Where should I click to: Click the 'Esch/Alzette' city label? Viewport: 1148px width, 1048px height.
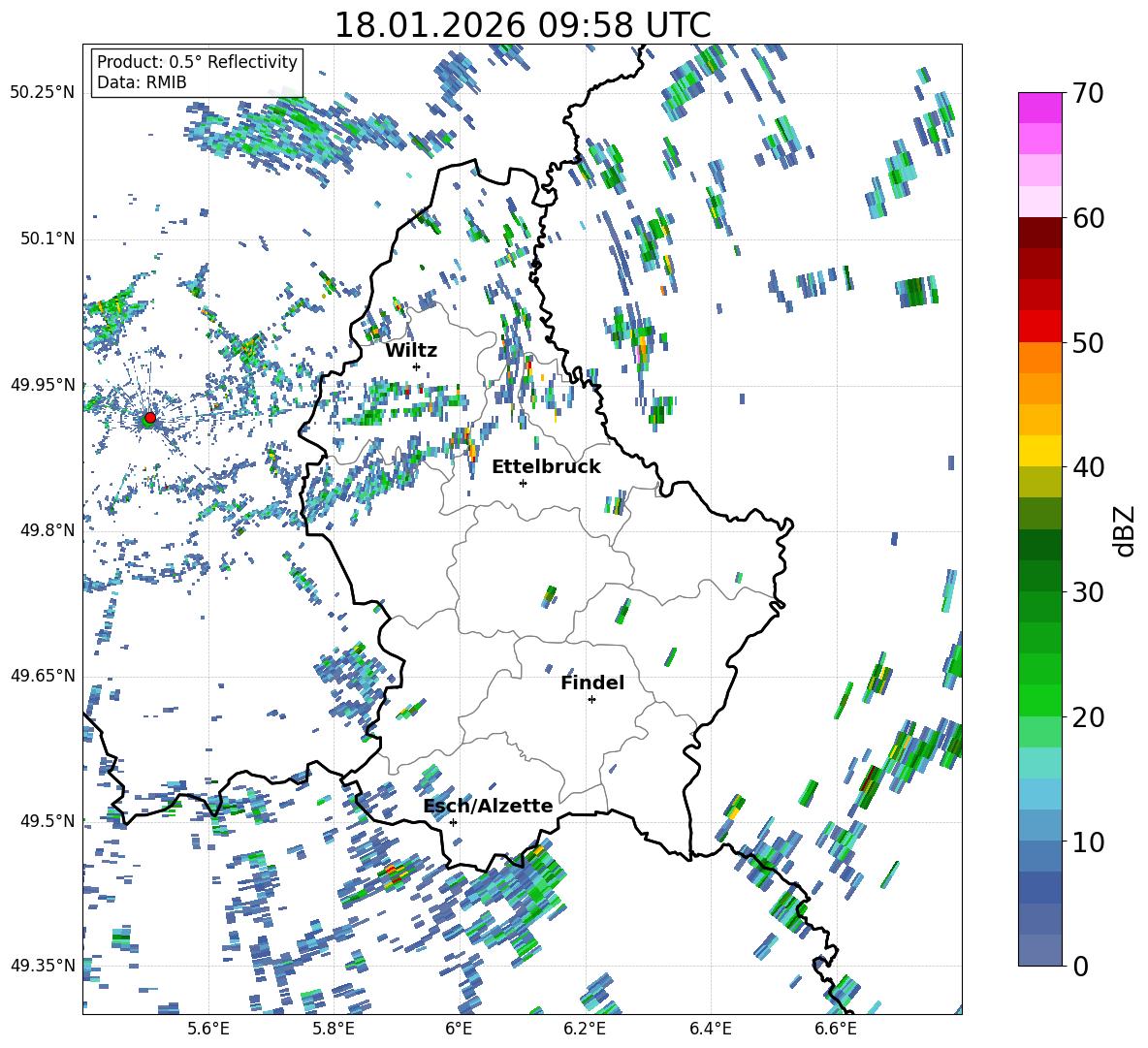489,806
